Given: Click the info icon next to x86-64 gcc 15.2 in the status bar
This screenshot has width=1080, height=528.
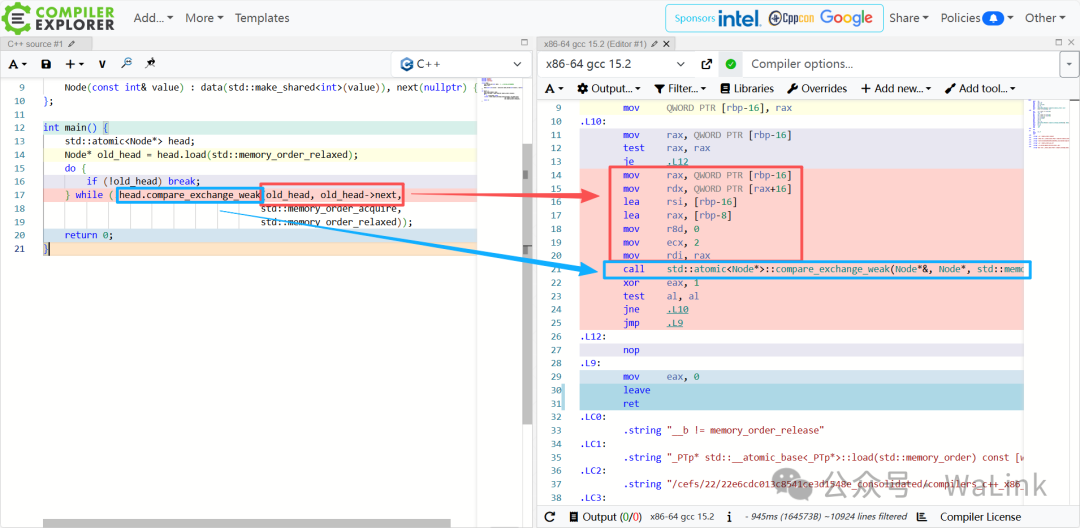Looking at the screenshot, I should pyautogui.click(x=728, y=517).
